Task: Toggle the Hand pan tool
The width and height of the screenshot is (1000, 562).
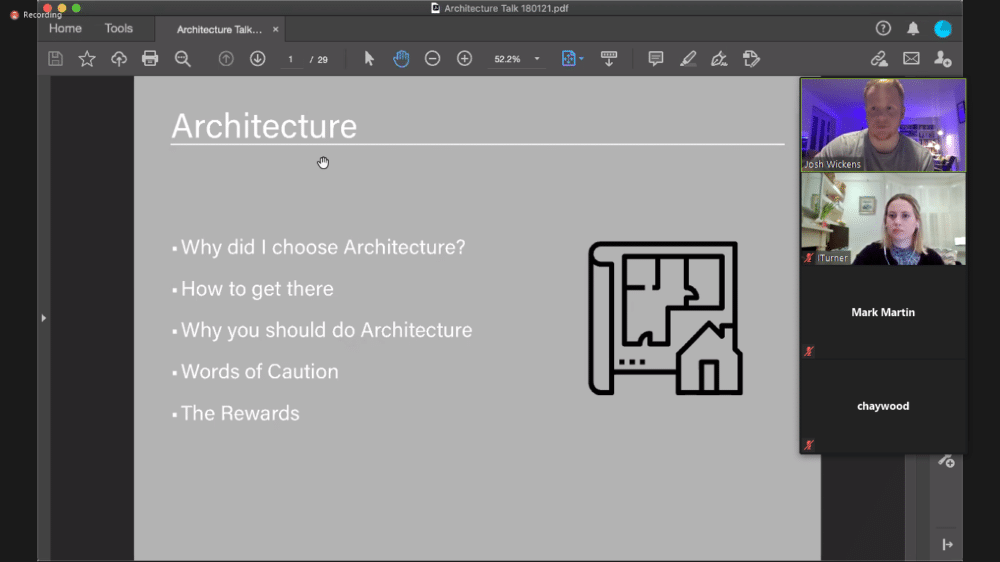Action: 401,59
